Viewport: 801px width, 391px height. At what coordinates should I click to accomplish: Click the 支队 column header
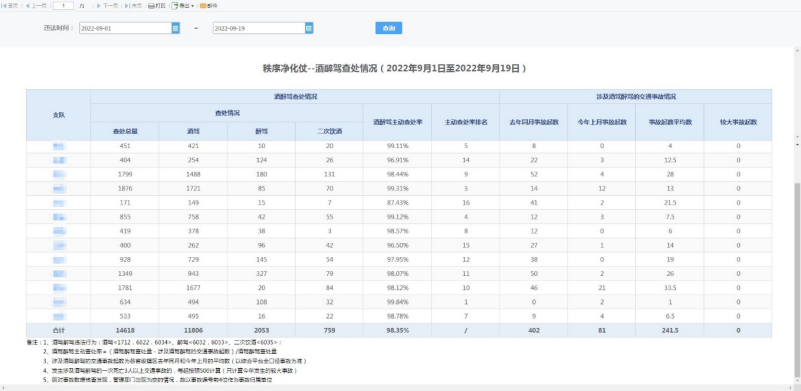59,115
